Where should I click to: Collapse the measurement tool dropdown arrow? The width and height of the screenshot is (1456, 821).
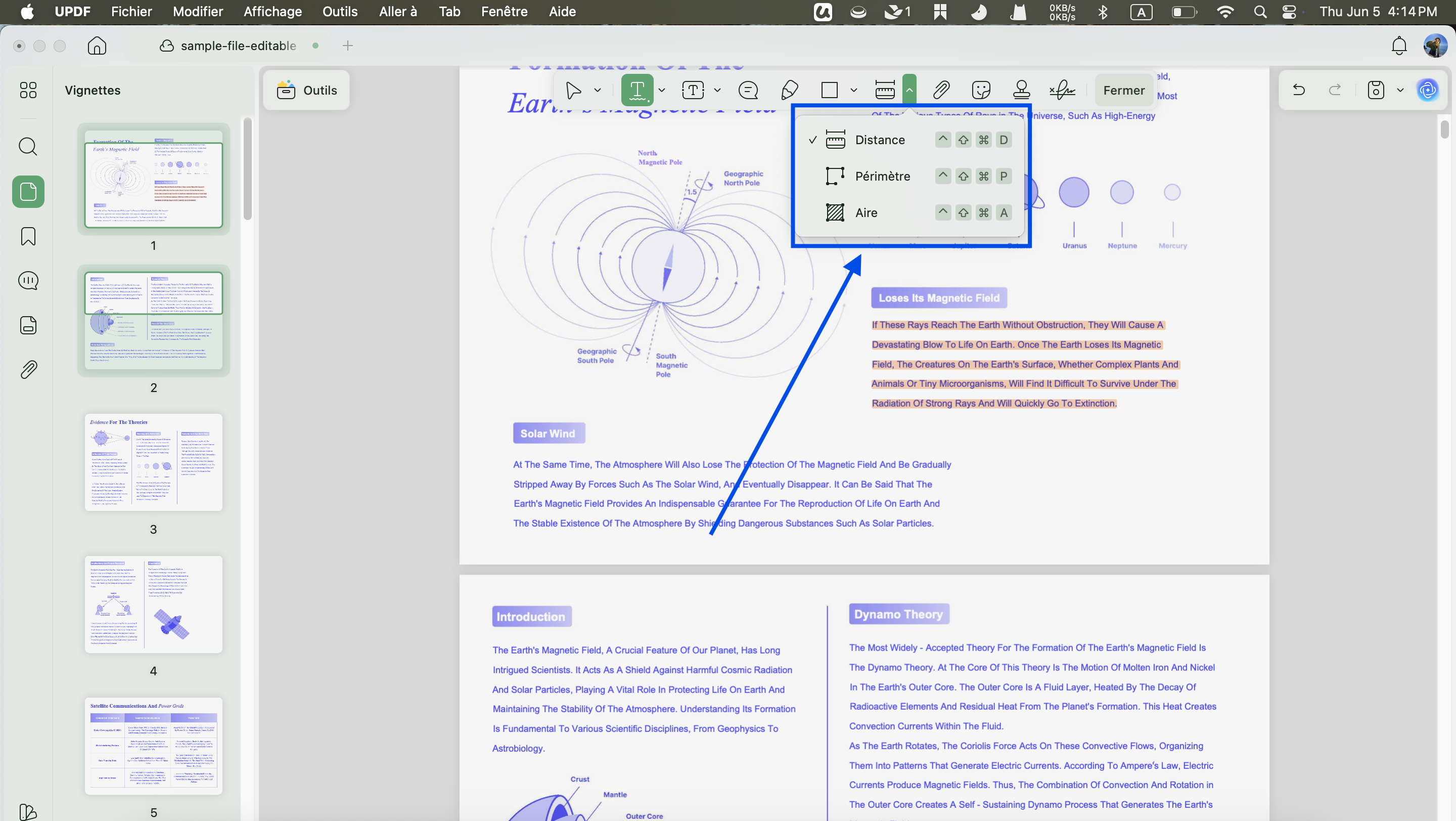click(x=909, y=90)
